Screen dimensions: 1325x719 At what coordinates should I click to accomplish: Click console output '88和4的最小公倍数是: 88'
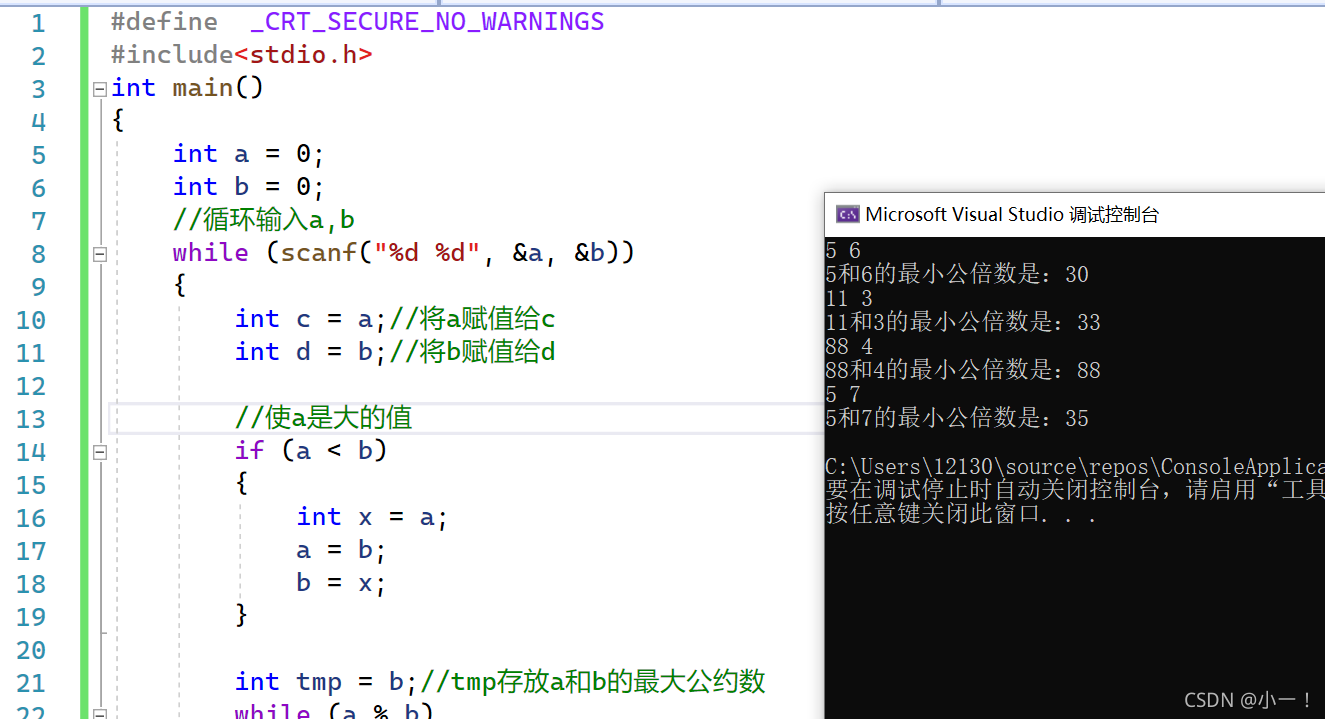[964, 370]
